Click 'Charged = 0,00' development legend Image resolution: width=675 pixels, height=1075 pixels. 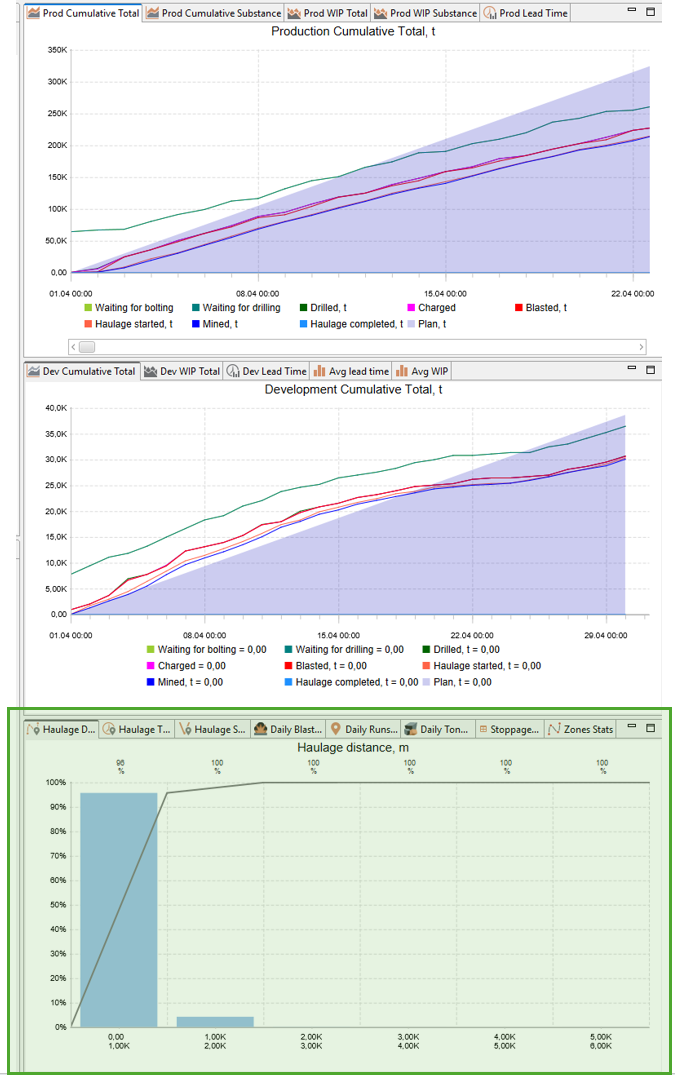(x=186, y=666)
